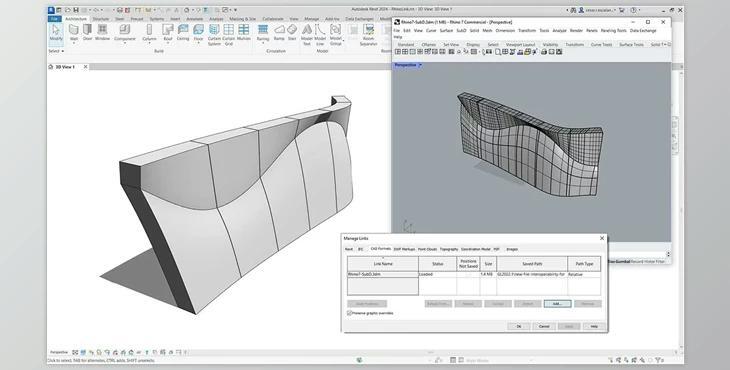Click the Ceiling tool icon
The width and height of the screenshot is (730, 370).
point(183,30)
